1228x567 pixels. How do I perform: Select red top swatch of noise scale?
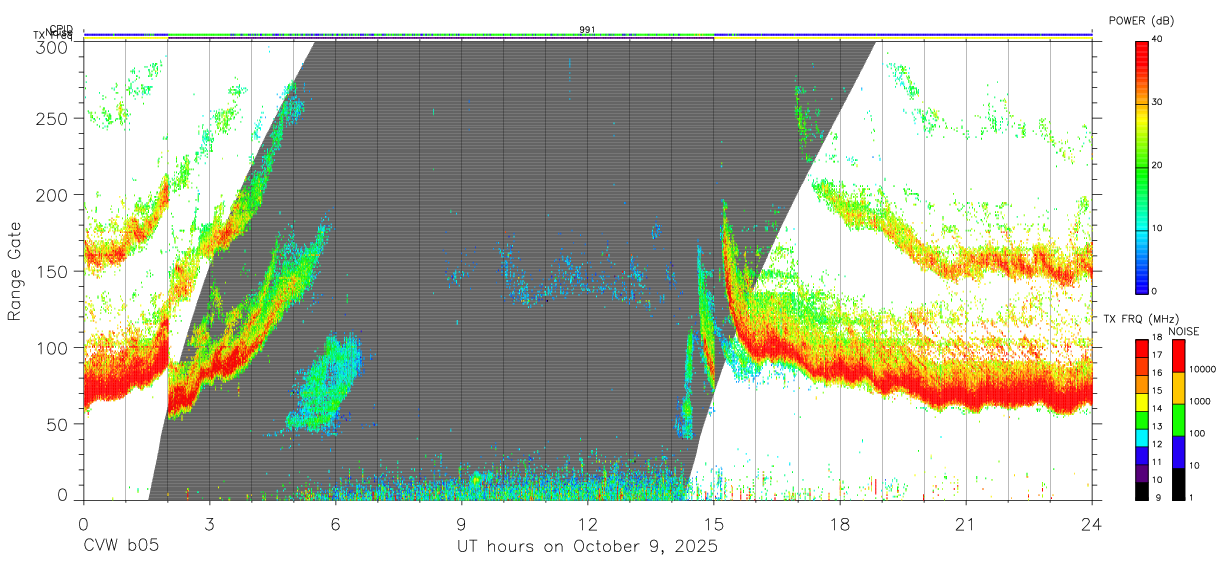(1180, 355)
